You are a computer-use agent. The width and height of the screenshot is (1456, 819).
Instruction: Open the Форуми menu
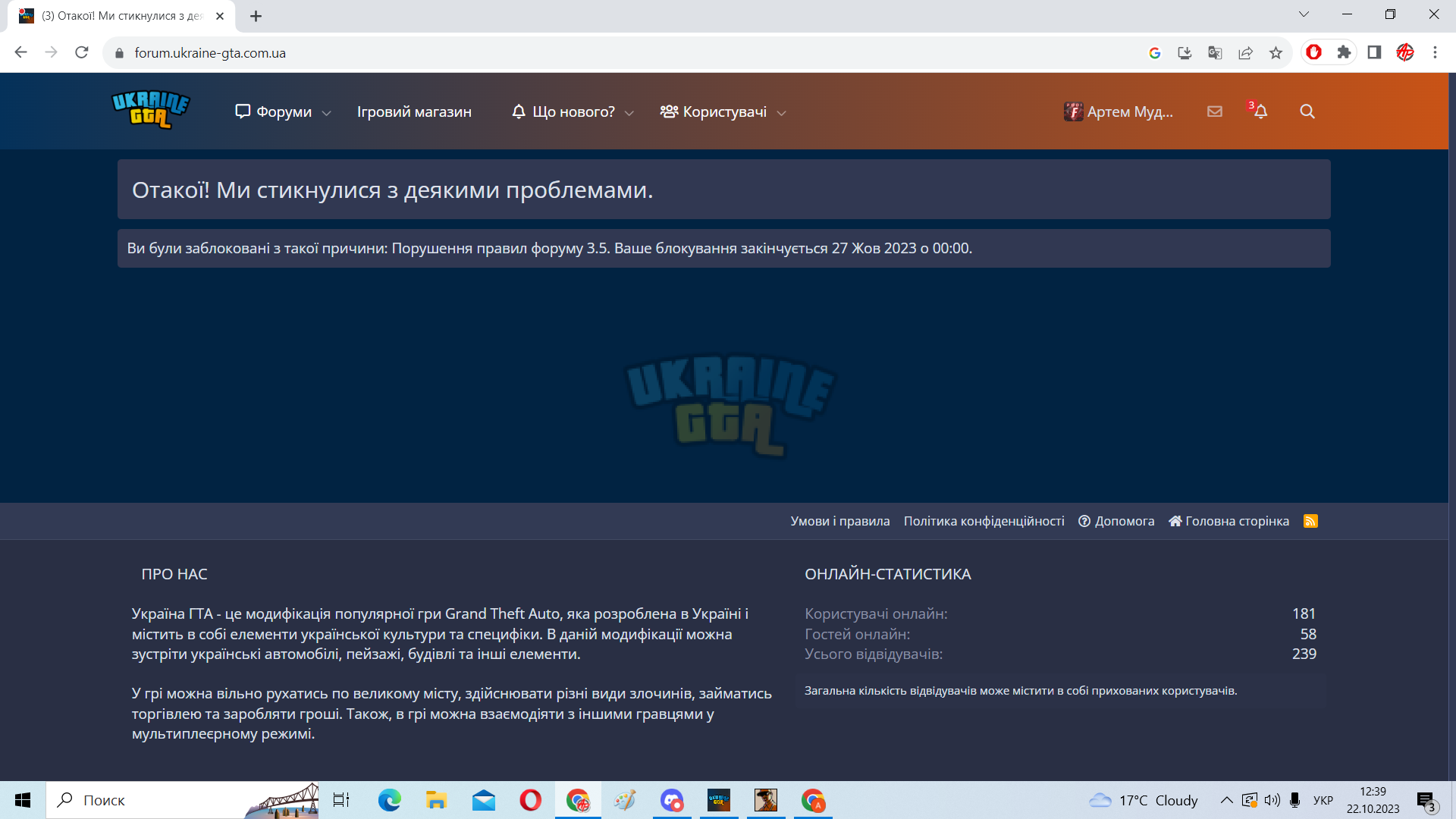(x=274, y=111)
